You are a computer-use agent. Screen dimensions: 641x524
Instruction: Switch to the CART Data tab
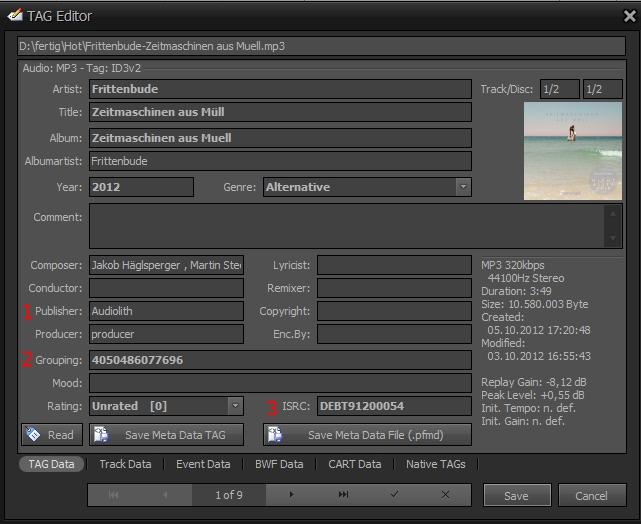[x=355, y=464]
